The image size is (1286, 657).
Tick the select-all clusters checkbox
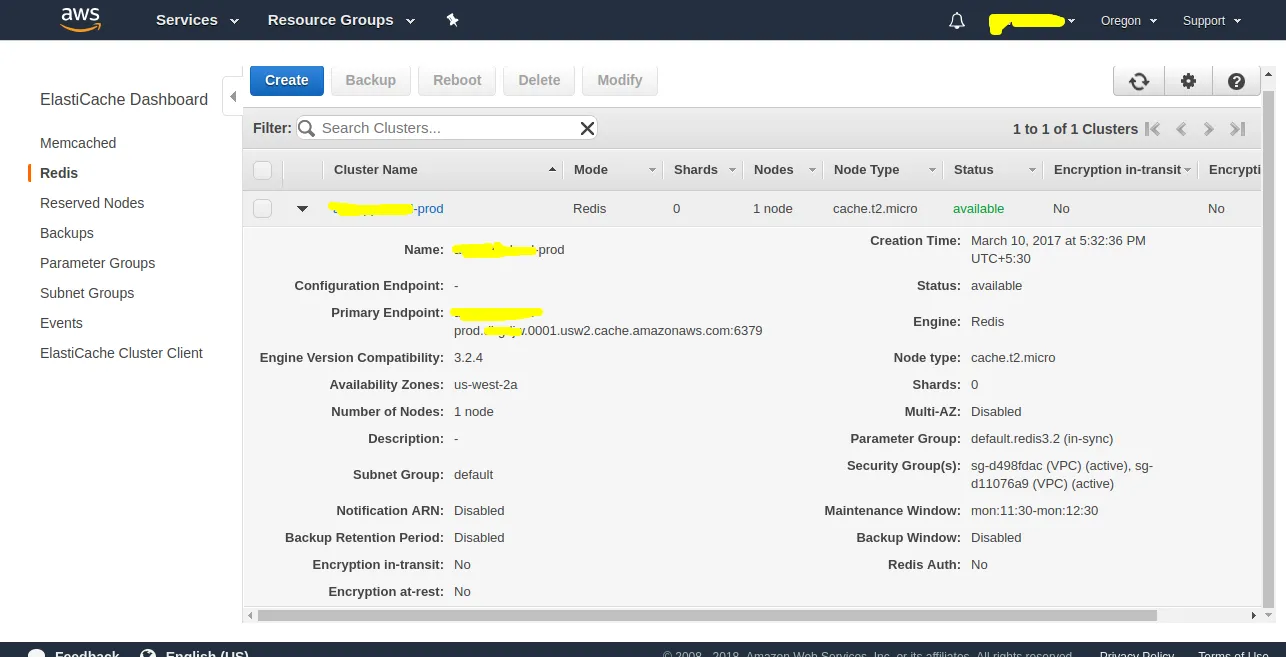pos(262,170)
